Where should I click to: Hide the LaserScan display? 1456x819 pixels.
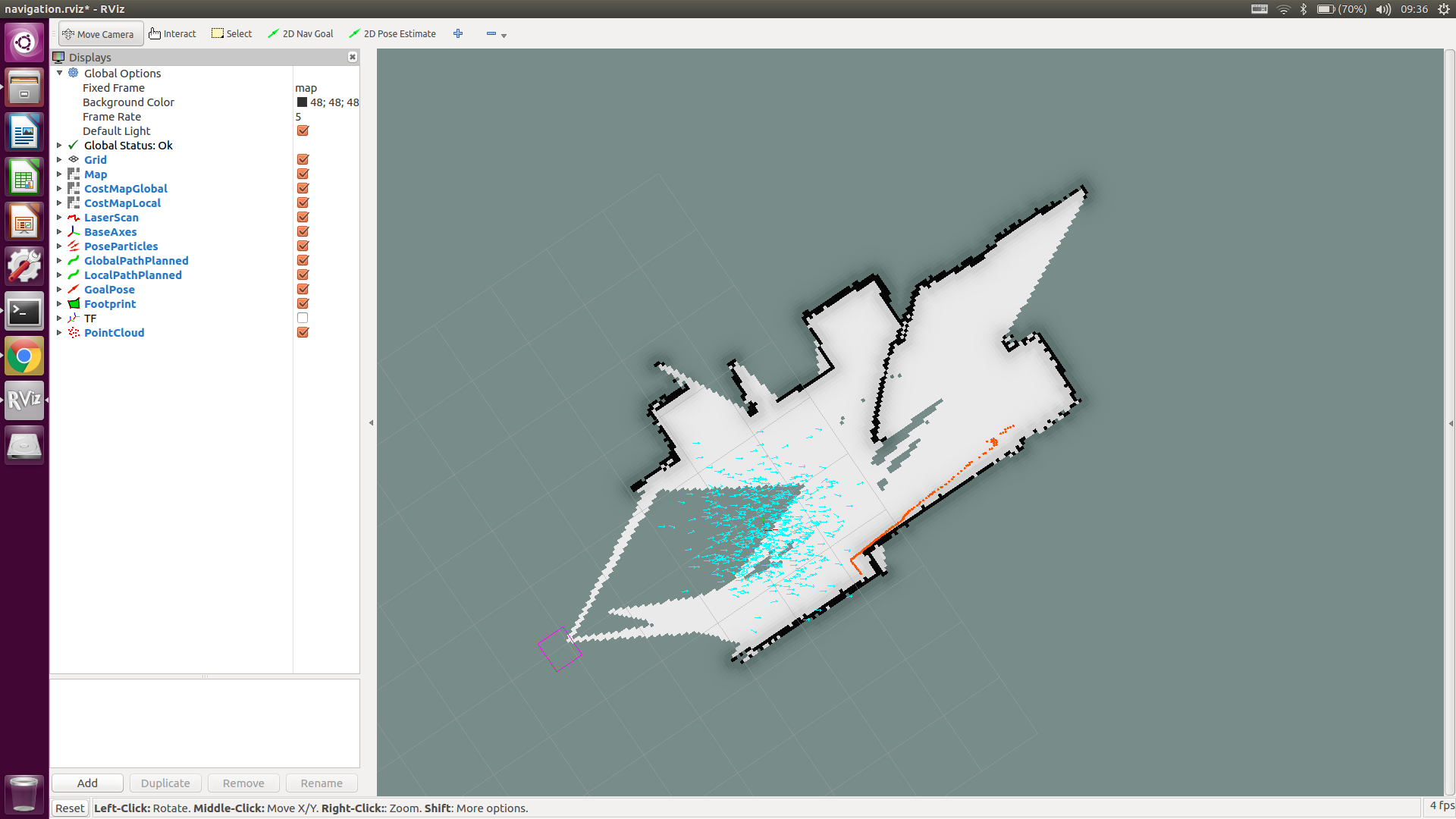(x=303, y=217)
